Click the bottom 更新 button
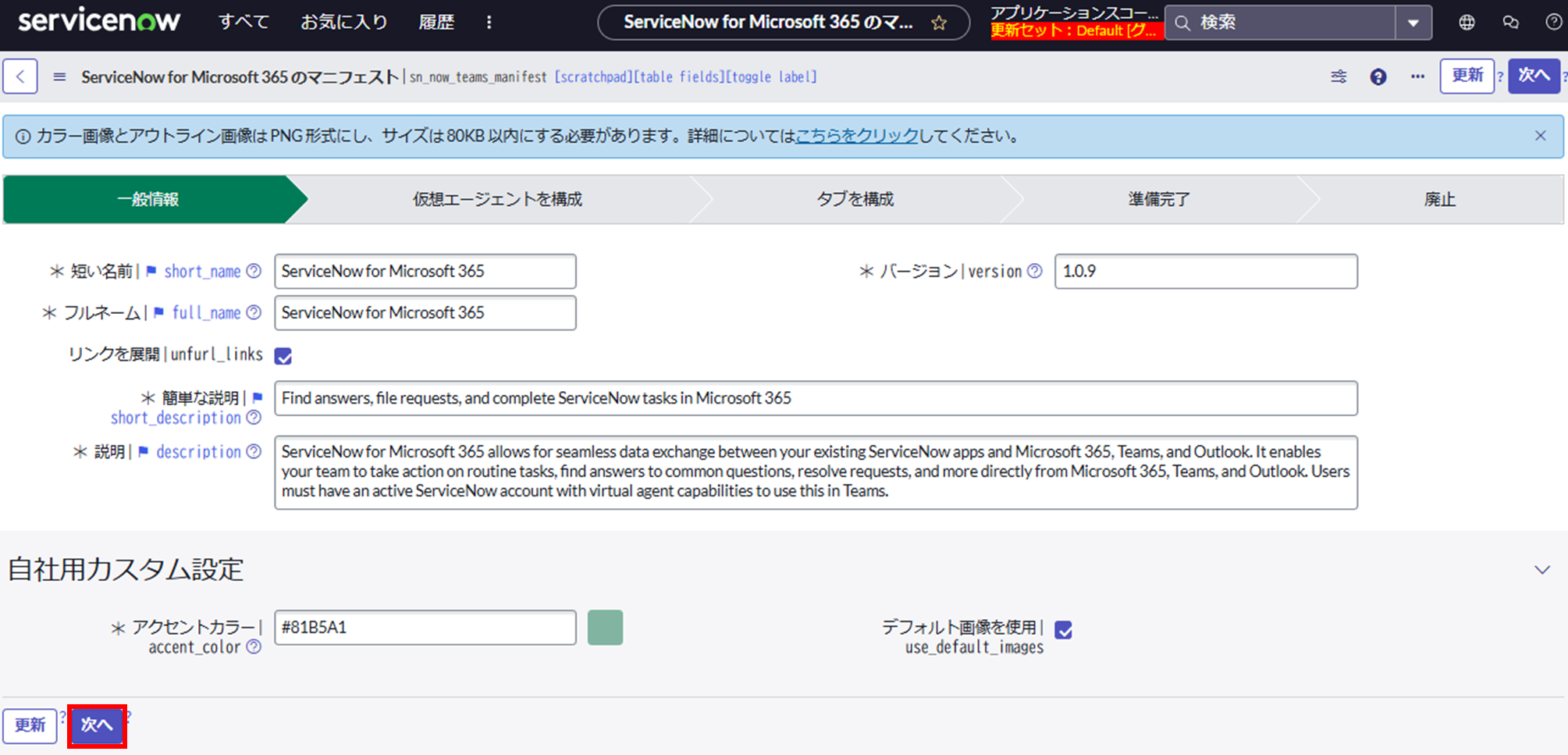The height and width of the screenshot is (755, 1568). (x=30, y=725)
